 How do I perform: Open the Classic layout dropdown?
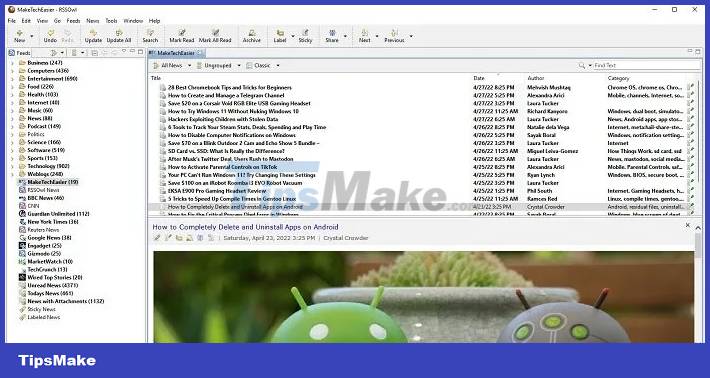coord(278,66)
